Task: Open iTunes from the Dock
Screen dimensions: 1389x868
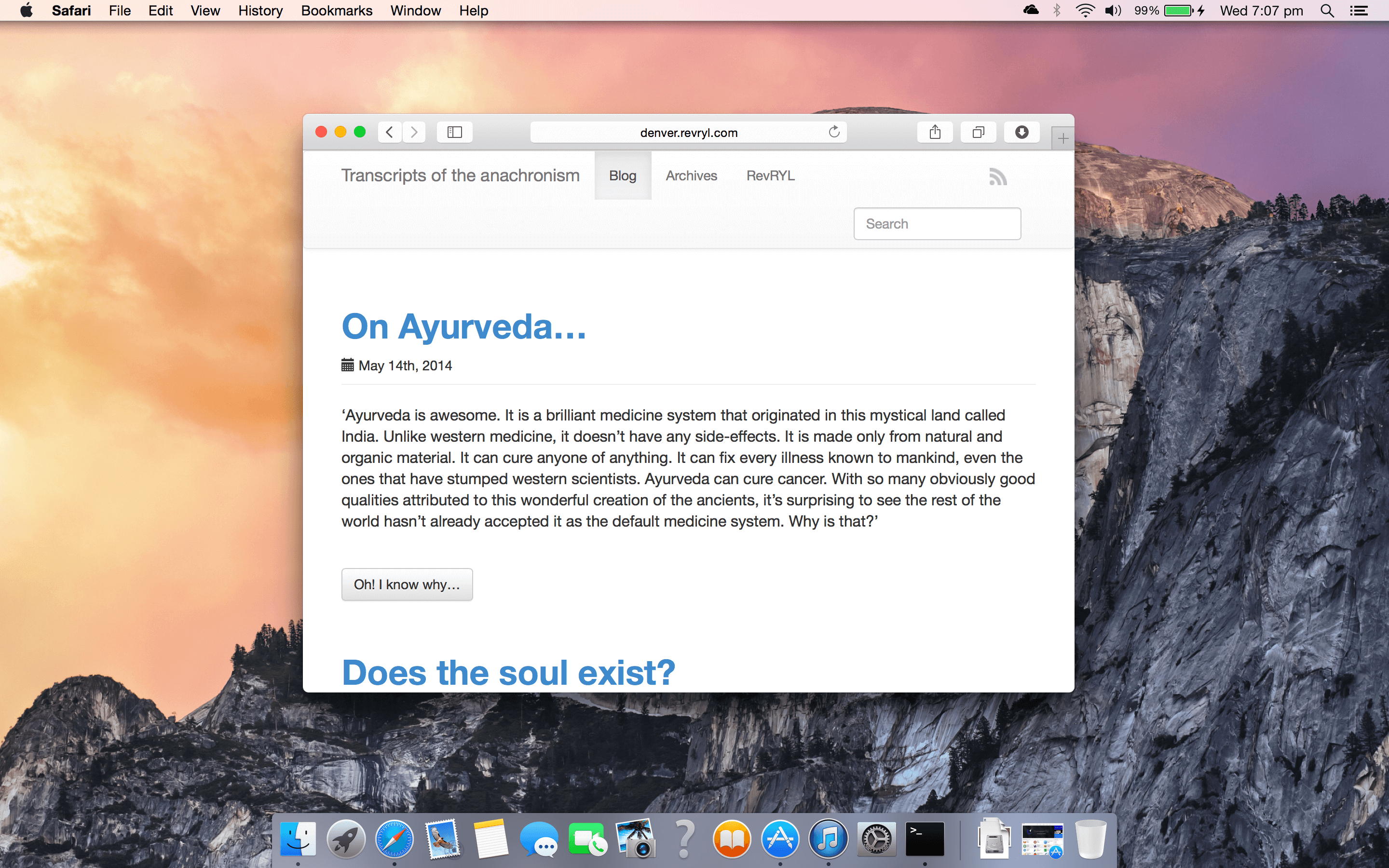Action: point(828,840)
